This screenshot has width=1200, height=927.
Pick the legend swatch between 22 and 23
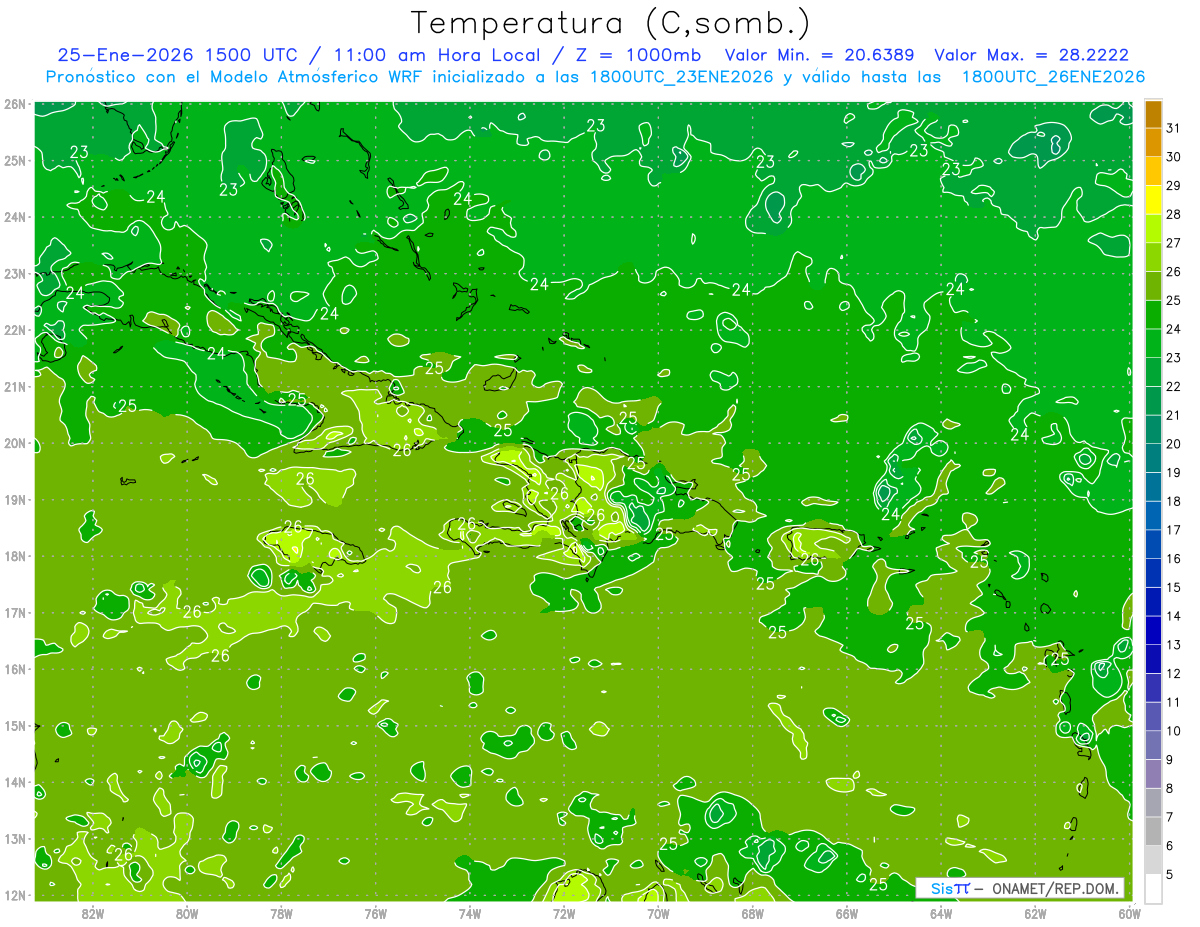pyautogui.click(x=1153, y=372)
